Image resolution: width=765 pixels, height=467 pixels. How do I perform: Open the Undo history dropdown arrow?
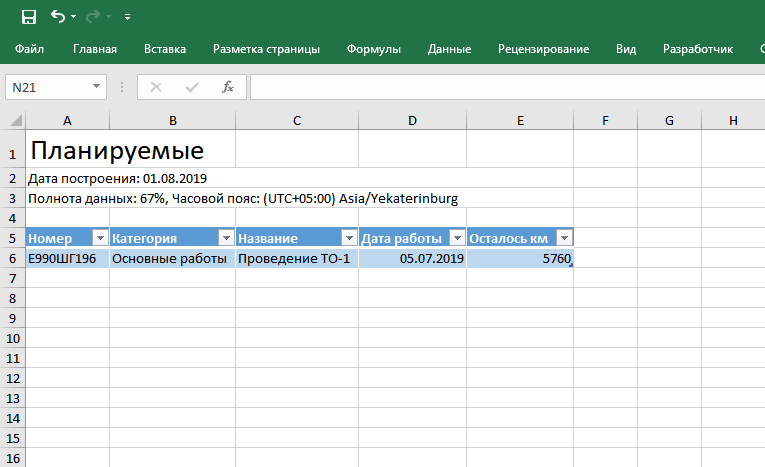pyautogui.click(x=73, y=17)
